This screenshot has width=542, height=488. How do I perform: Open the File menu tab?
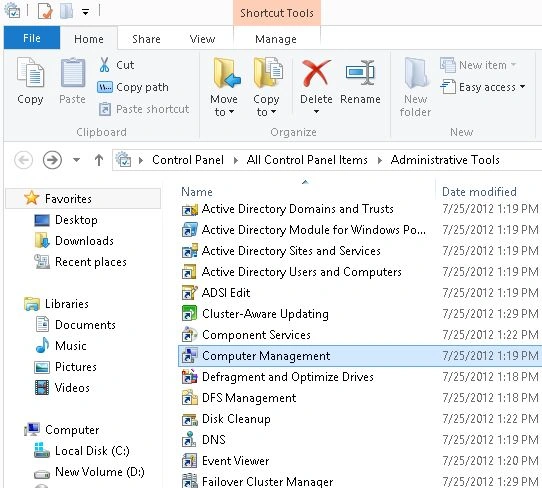click(32, 38)
